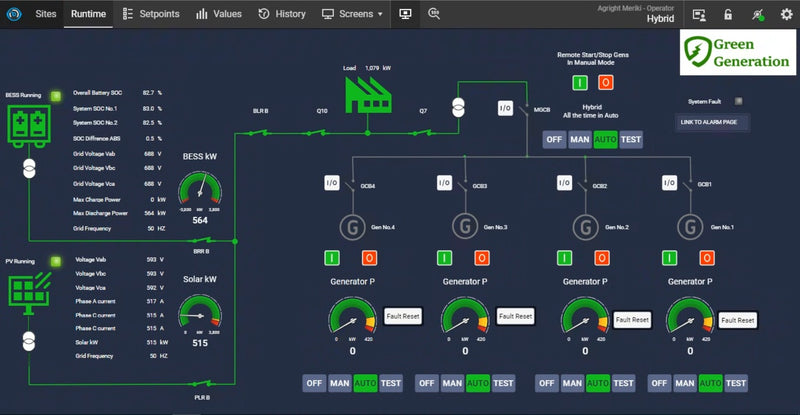Click the BESS Running status indicator
The image size is (800, 415).
[x=56, y=95]
